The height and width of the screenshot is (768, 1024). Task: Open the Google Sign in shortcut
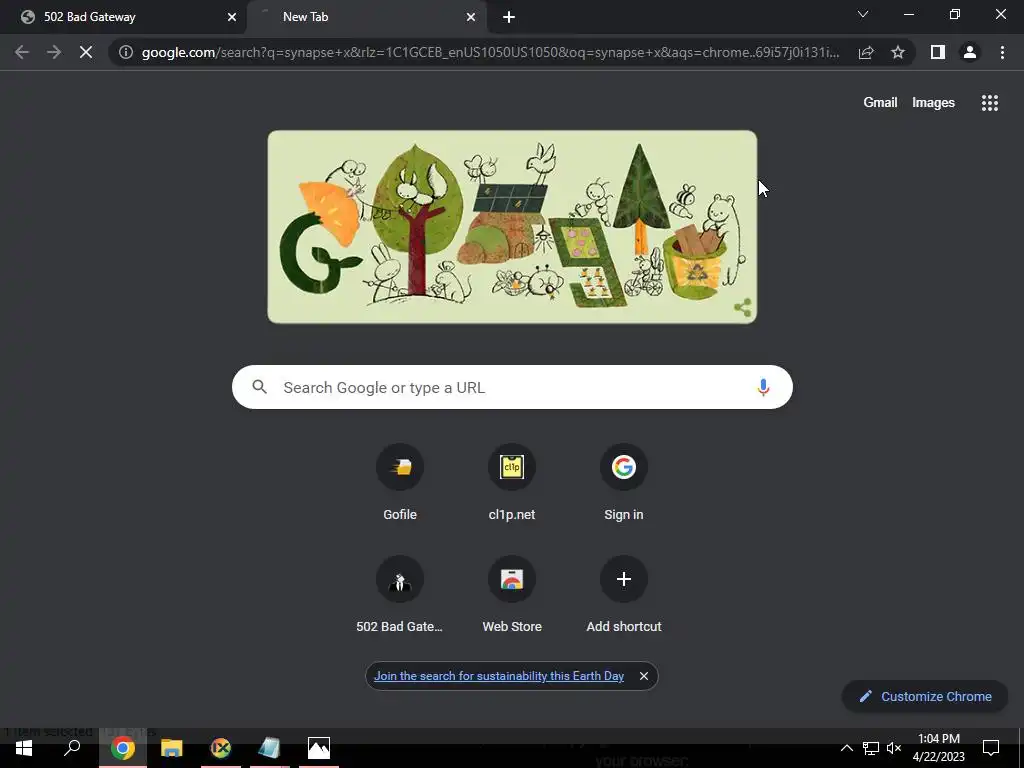[624, 483]
